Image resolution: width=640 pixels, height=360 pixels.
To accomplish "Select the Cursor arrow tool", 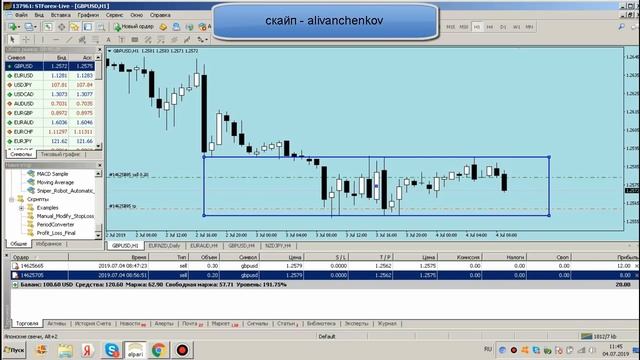I will coord(12,40).
